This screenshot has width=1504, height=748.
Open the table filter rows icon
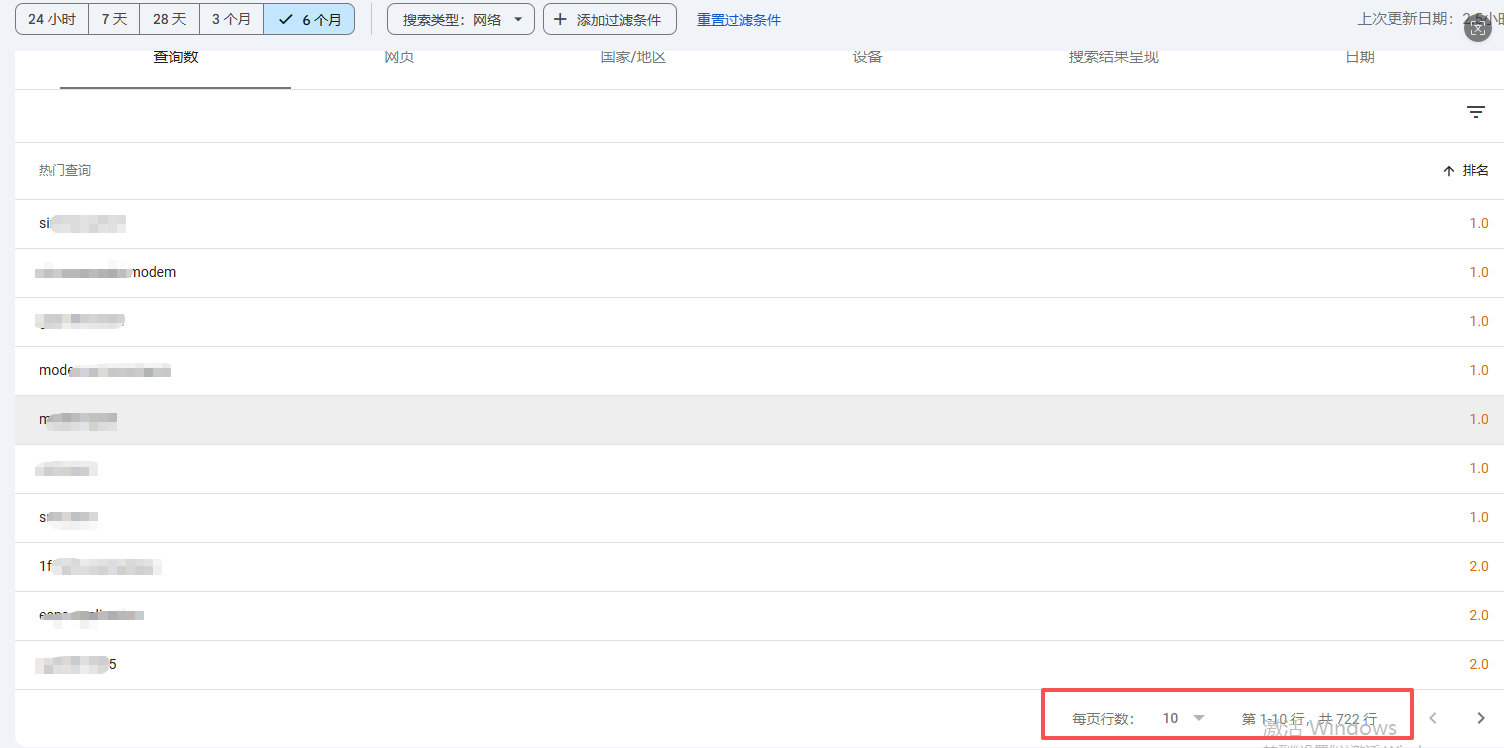(x=1475, y=112)
